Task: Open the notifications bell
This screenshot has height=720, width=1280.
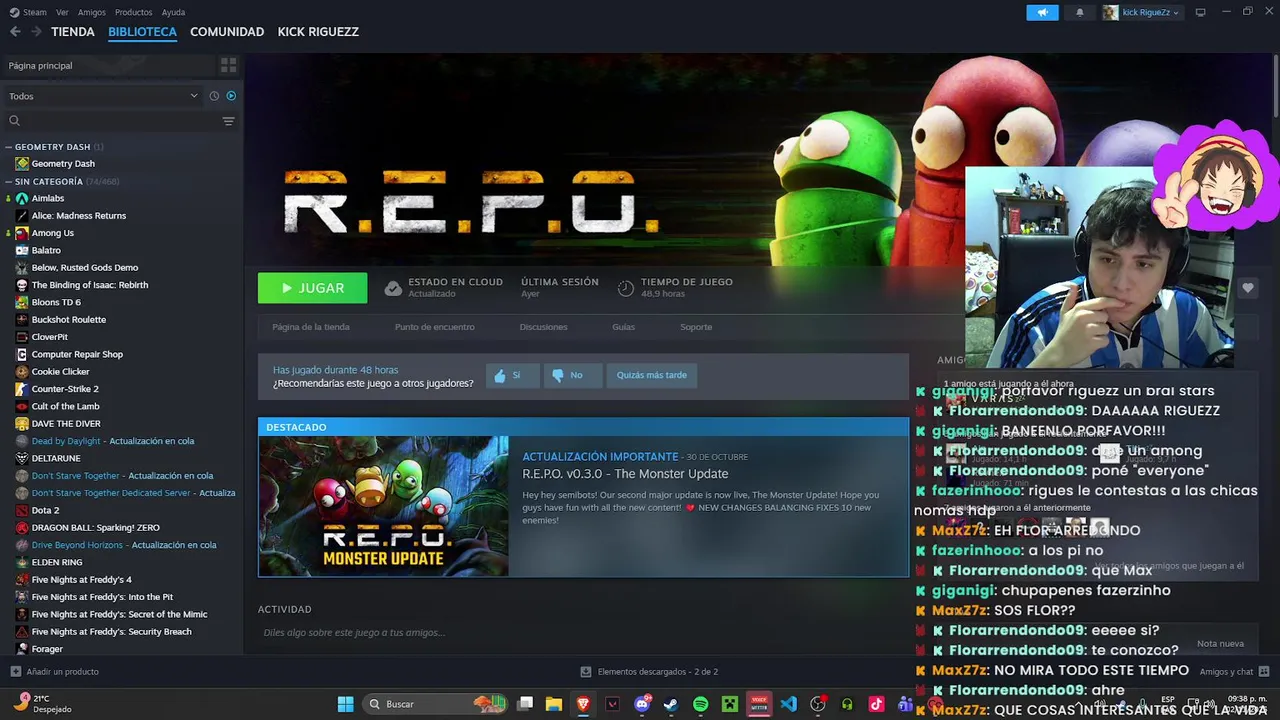Action: tap(1079, 13)
